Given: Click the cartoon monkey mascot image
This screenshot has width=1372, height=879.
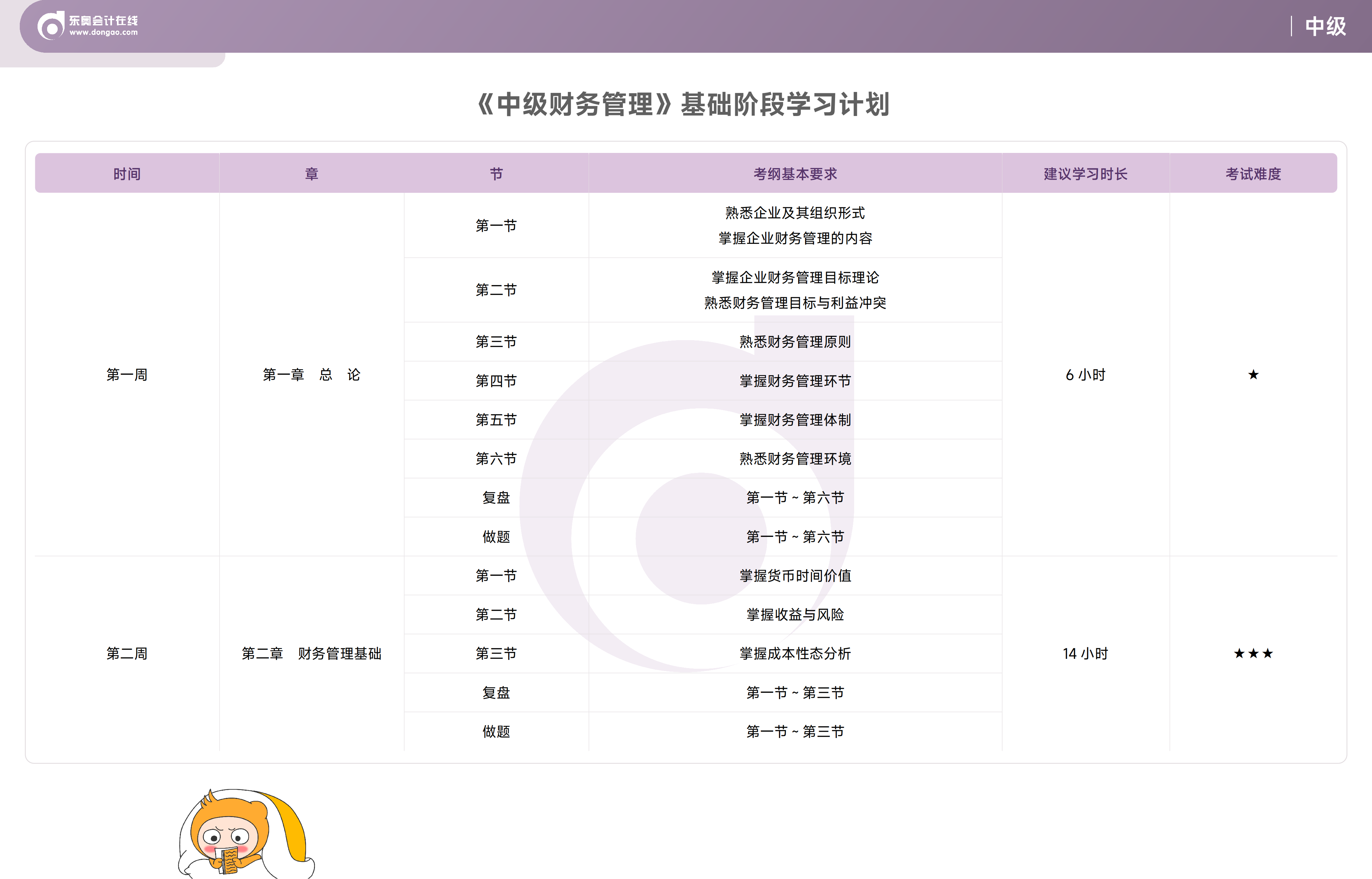Looking at the screenshot, I should (246, 834).
